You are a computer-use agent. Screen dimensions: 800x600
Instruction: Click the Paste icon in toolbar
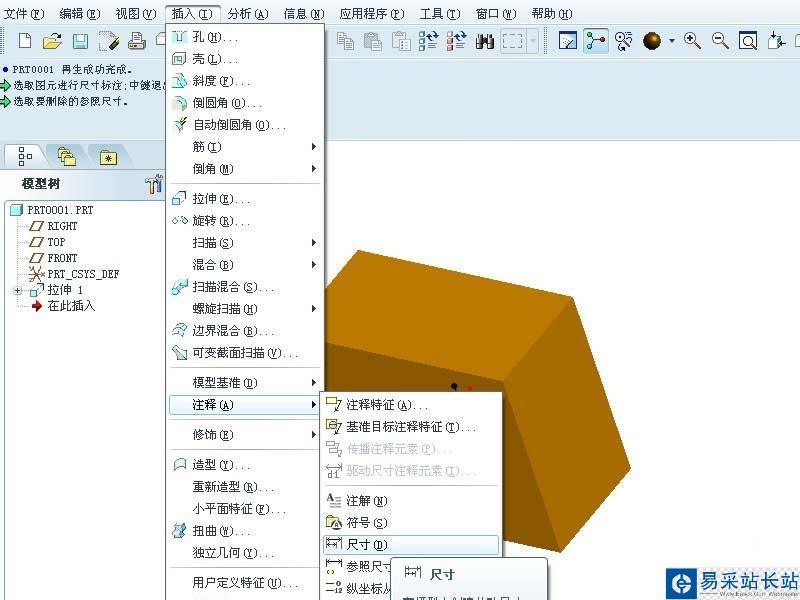click(x=373, y=41)
